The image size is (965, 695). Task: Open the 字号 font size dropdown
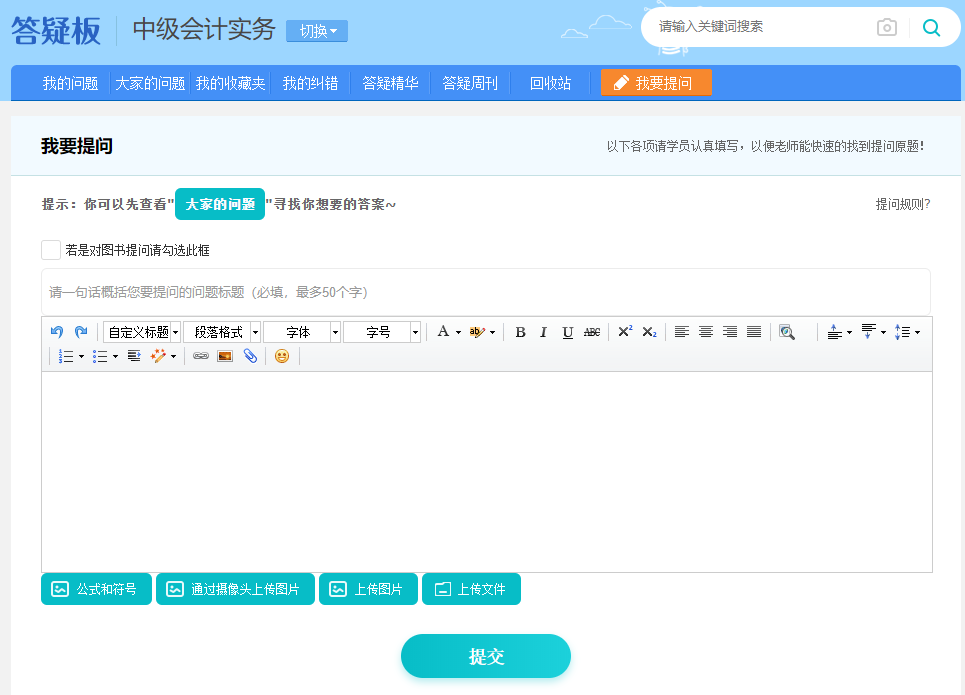pyautogui.click(x=382, y=331)
